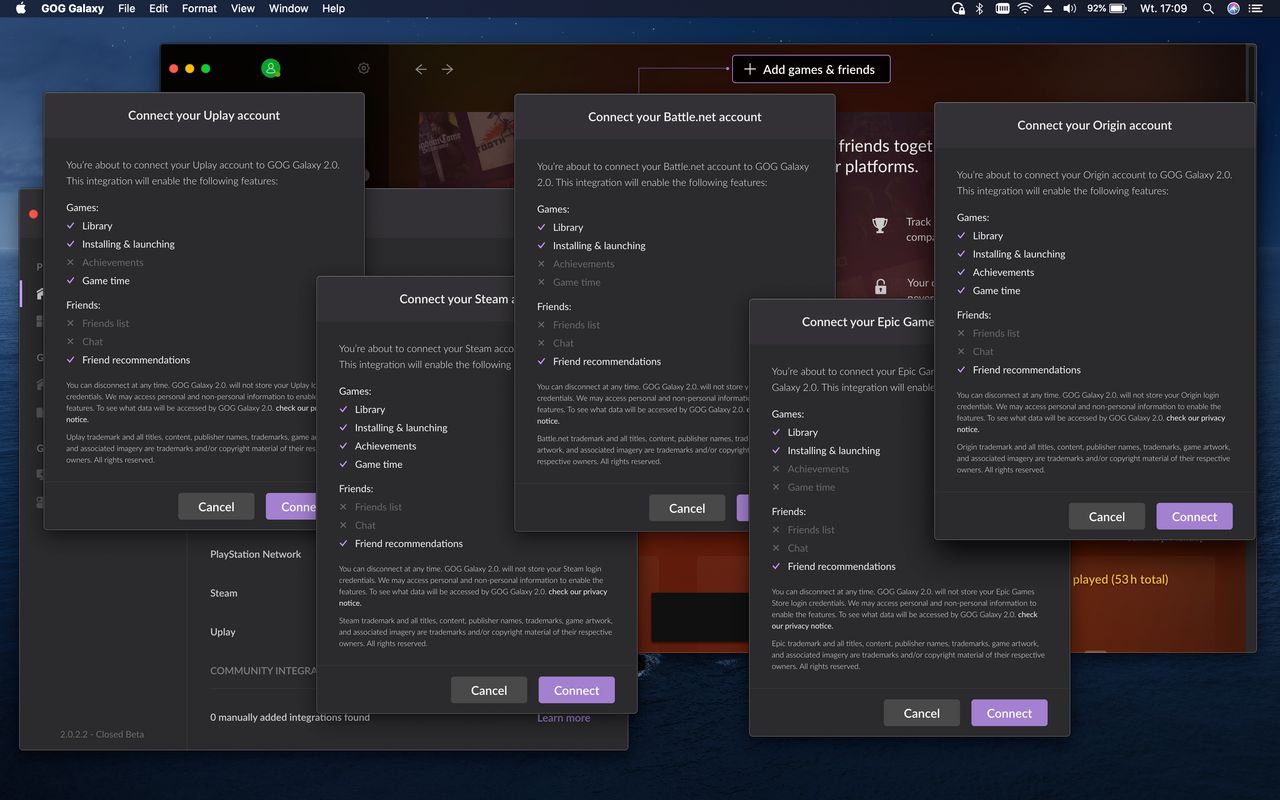Cancel the Battle.net account connection dialog
Viewport: 1280px width, 800px height.
[687, 508]
